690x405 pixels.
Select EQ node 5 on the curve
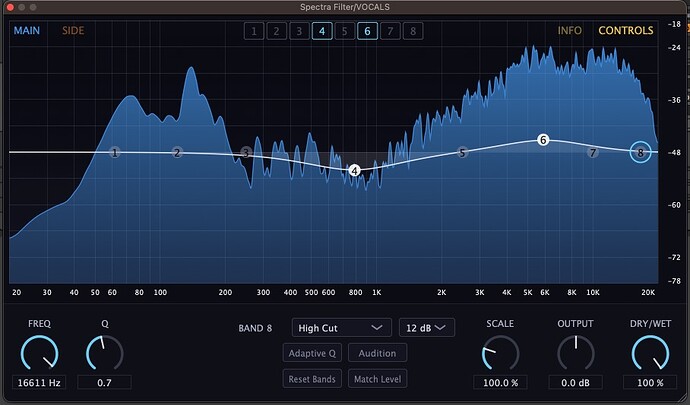pos(462,153)
